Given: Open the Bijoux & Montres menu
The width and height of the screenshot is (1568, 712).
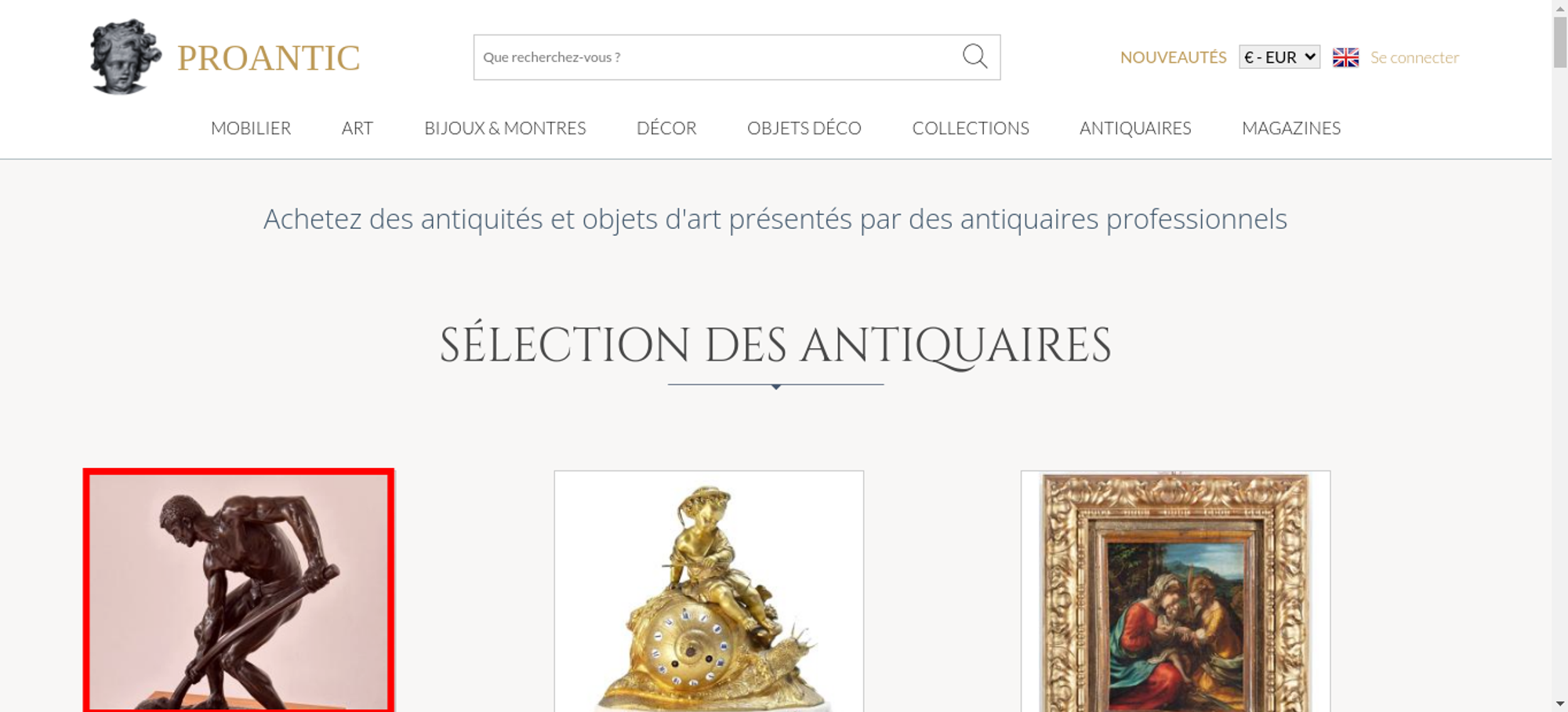Looking at the screenshot, I should (x=505, y=128).
